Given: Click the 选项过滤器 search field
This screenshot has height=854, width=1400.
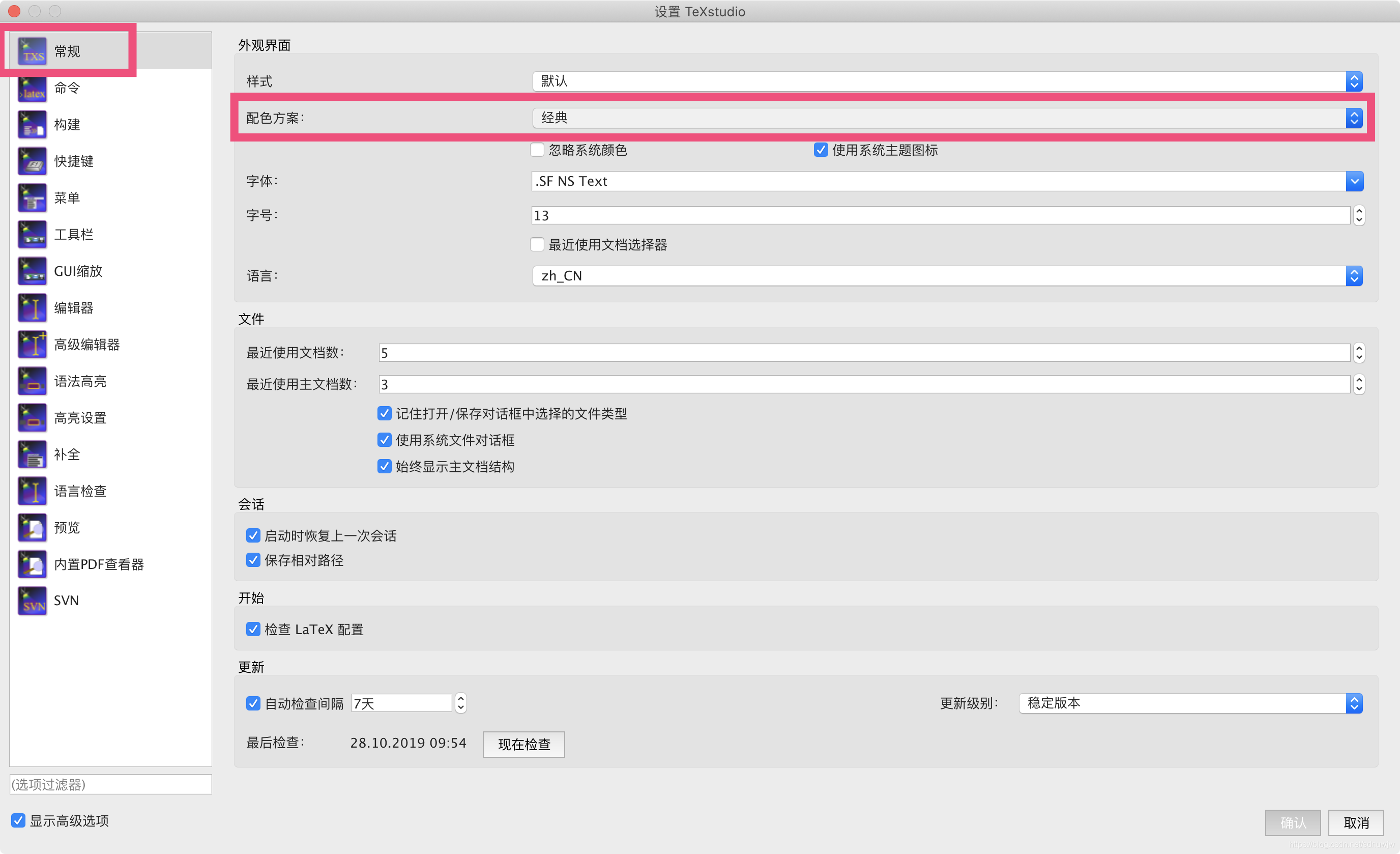Looking at the screenshot, I should point(111,785).
